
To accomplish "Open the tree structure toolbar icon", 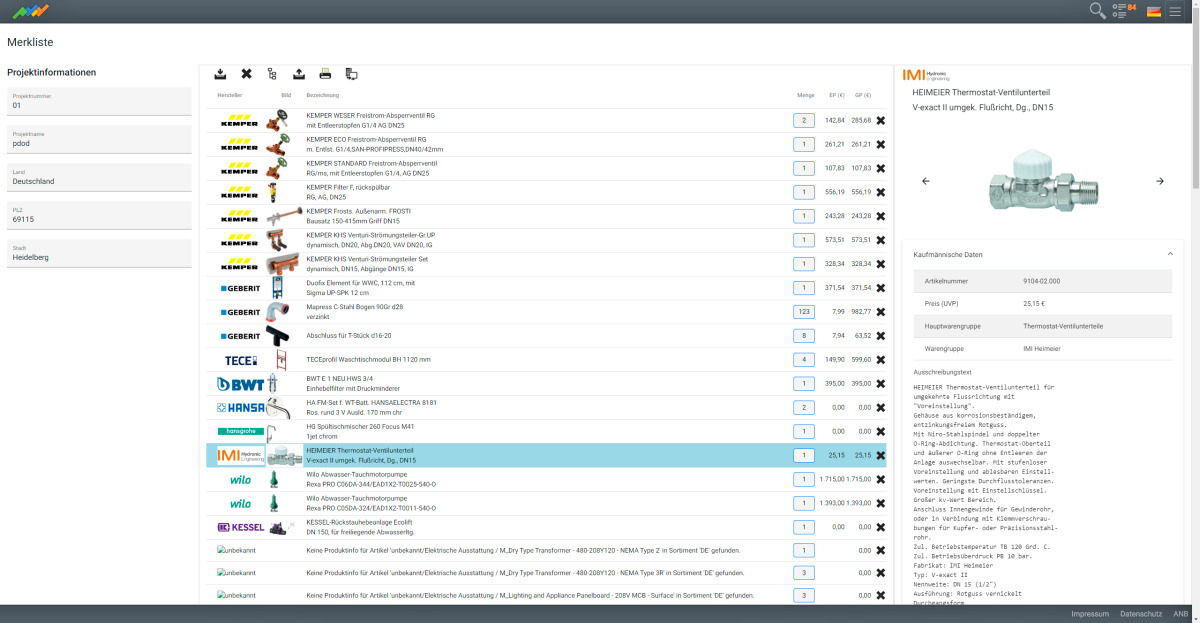I will click(272, 74).
